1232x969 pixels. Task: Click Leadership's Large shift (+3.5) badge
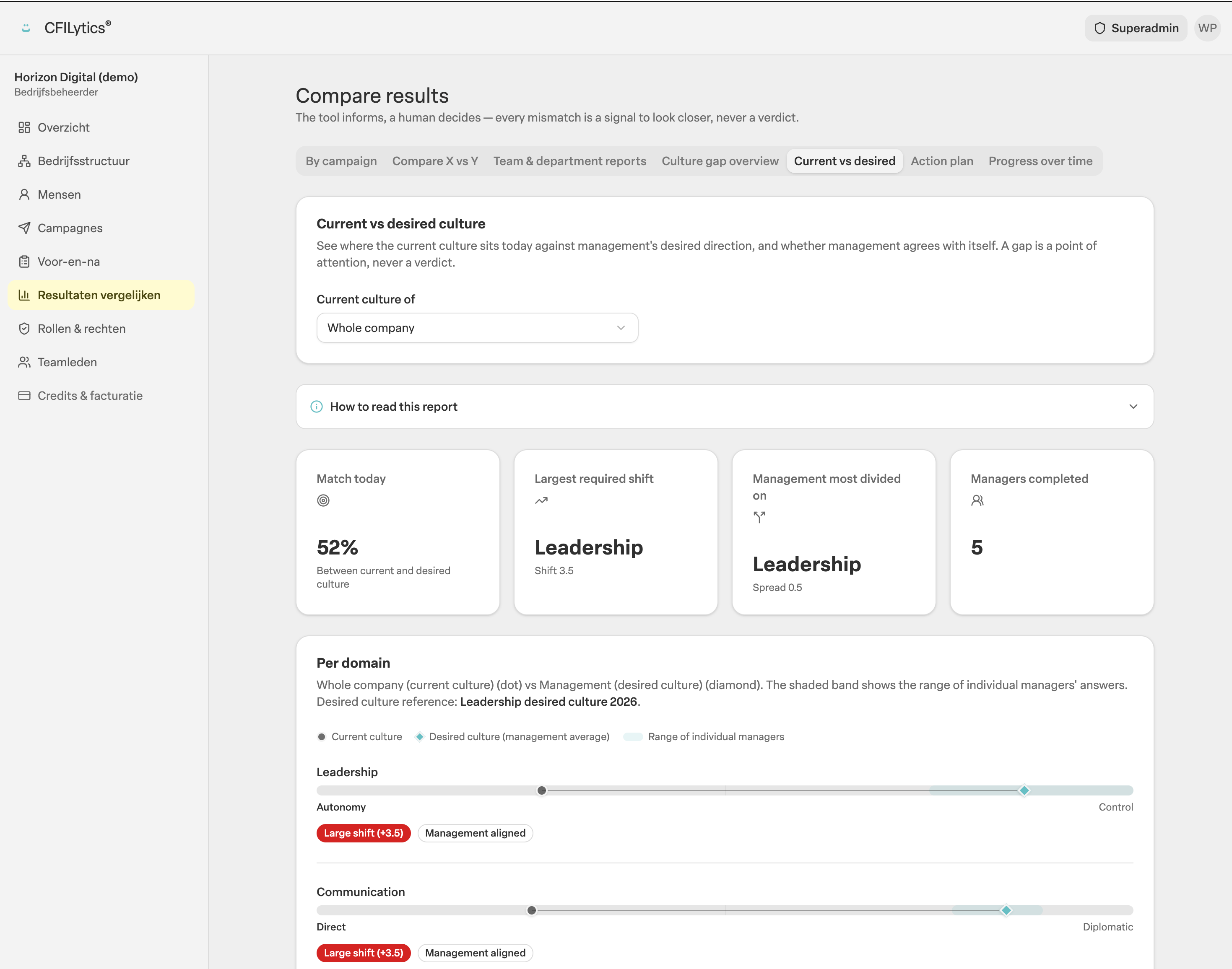[x=363, y=832]
